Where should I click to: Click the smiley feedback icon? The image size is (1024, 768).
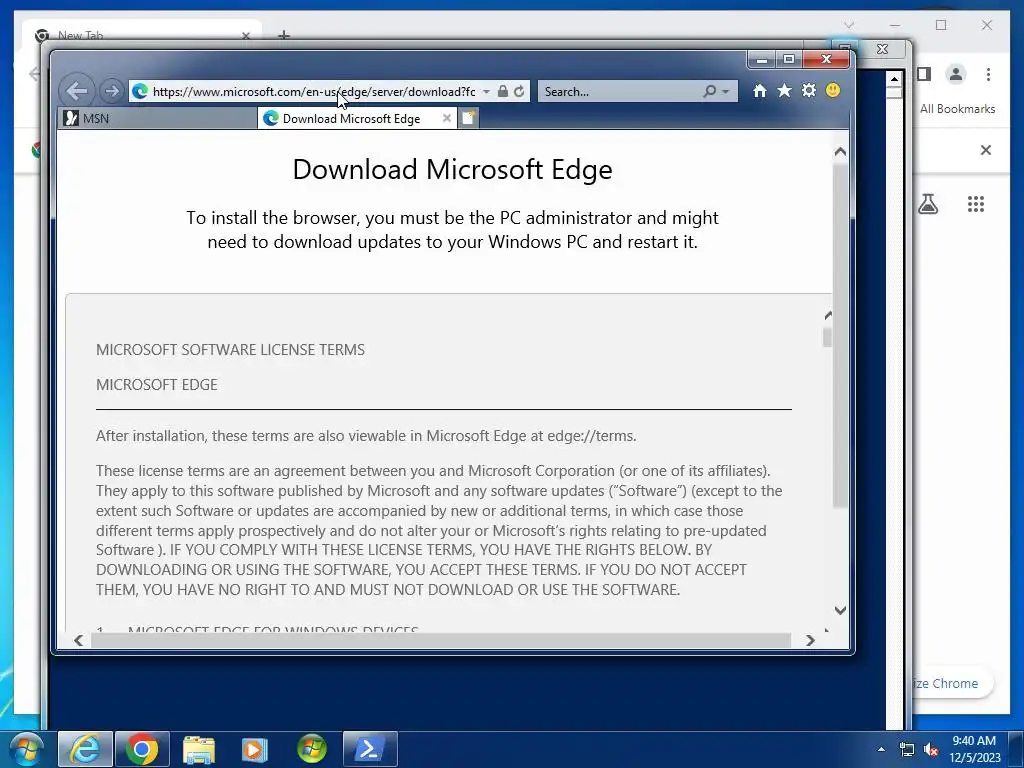coord(833,91)
